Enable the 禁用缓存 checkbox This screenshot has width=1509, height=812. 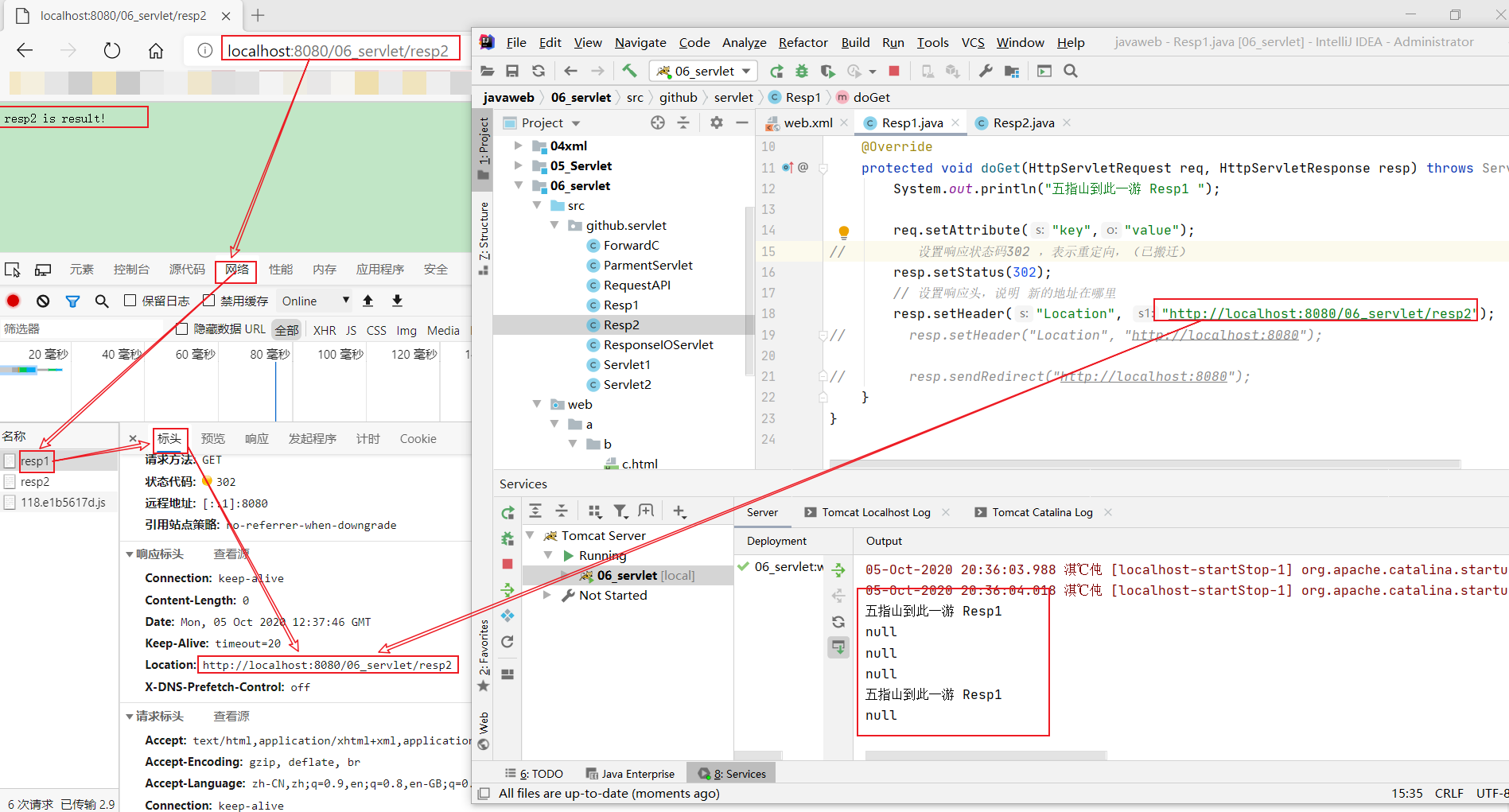point(209,301)
